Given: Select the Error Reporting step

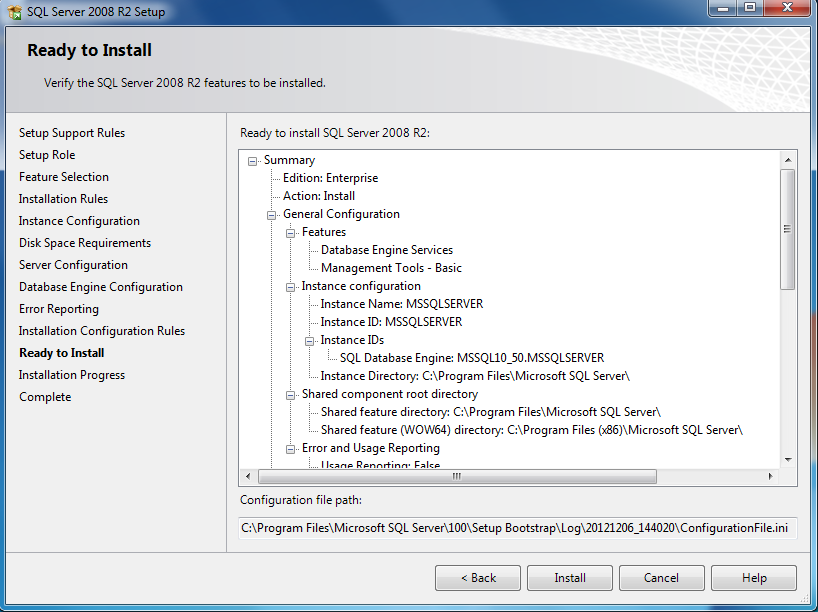Looking at the screenshot, I should (x=59, y=309).
